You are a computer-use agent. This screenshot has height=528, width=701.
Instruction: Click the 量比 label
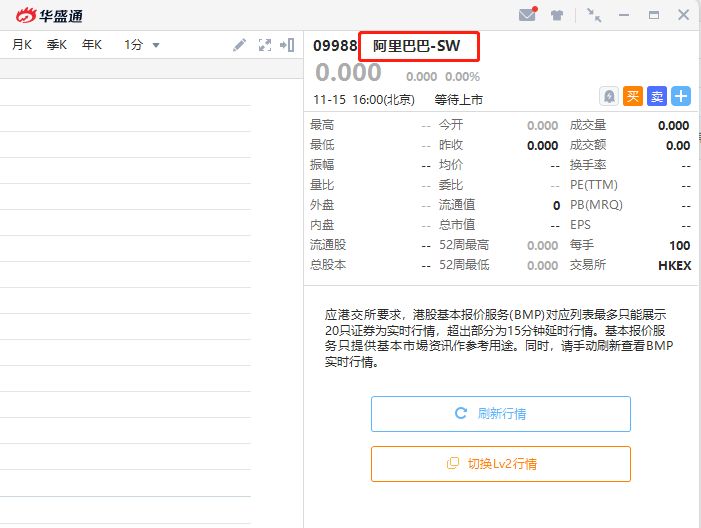point(322,185)
